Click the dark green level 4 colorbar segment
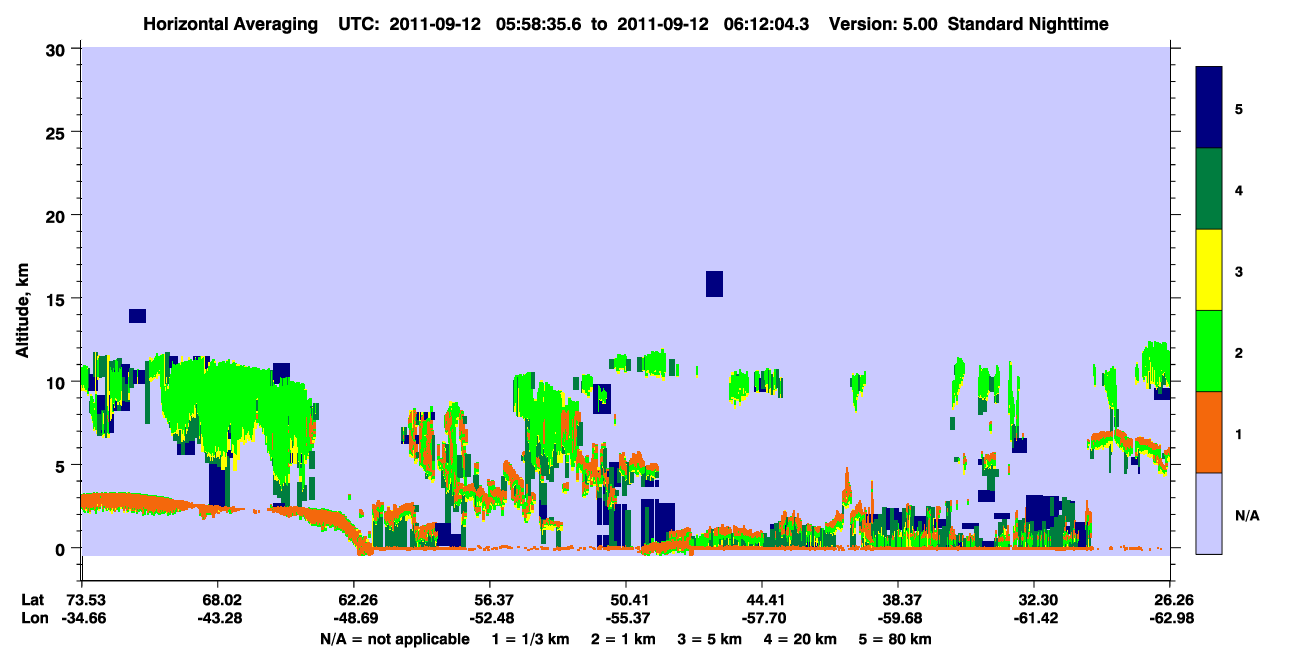Screen dimensions: 1300x667 pyautogui.click(x=1209, y=189)
